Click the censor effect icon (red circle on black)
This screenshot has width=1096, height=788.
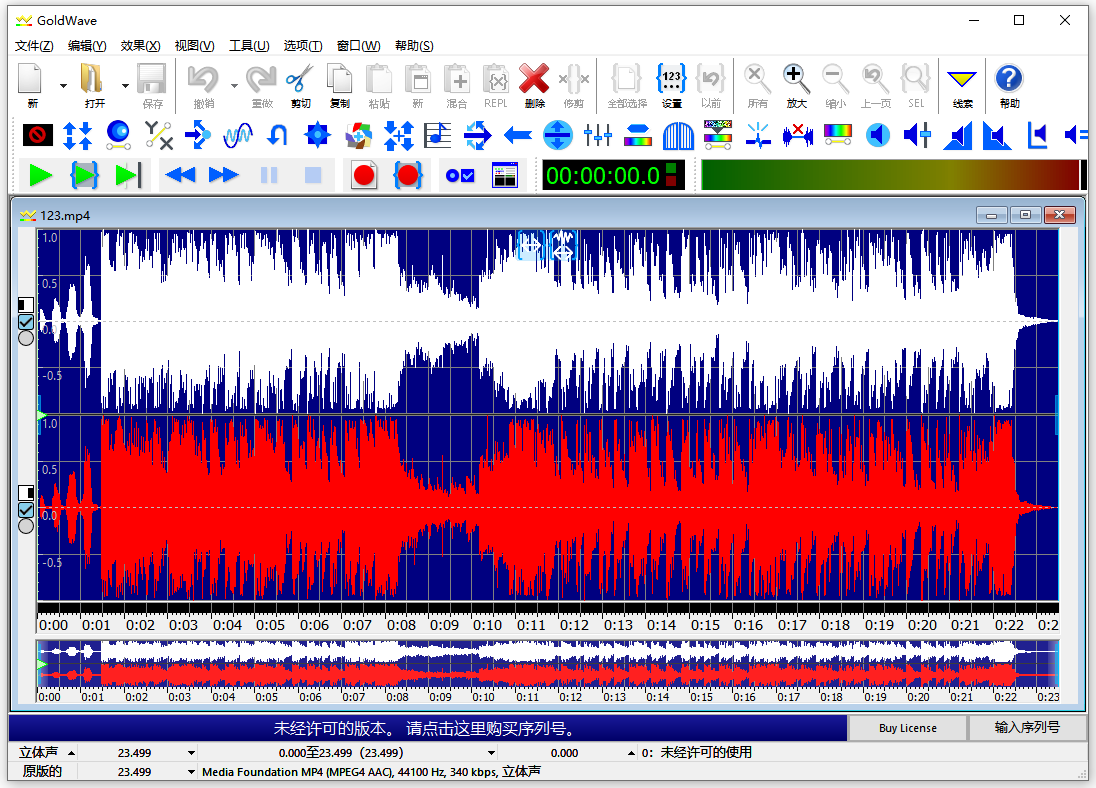point(38,135)
